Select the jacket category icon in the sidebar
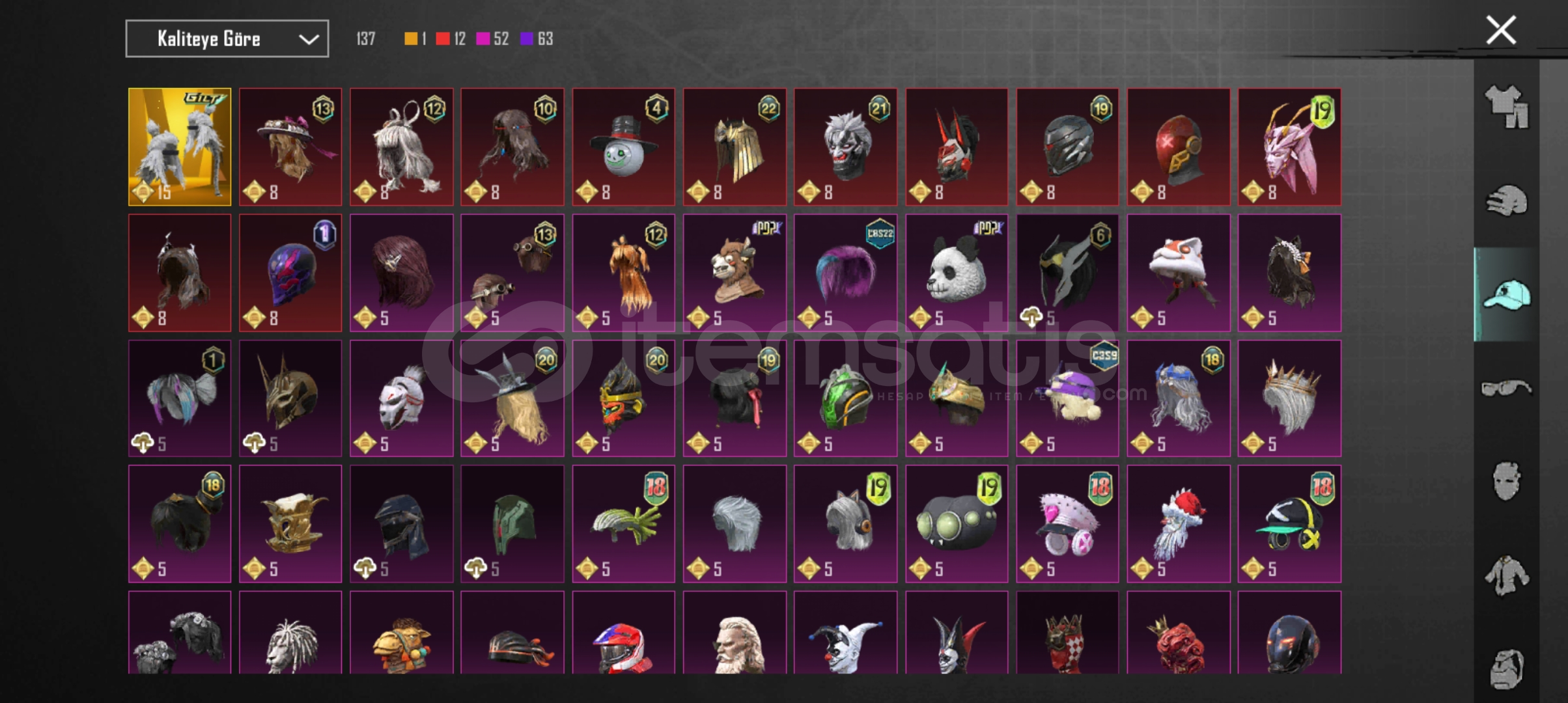1568x703 pixels. (x=1506, y=575)
